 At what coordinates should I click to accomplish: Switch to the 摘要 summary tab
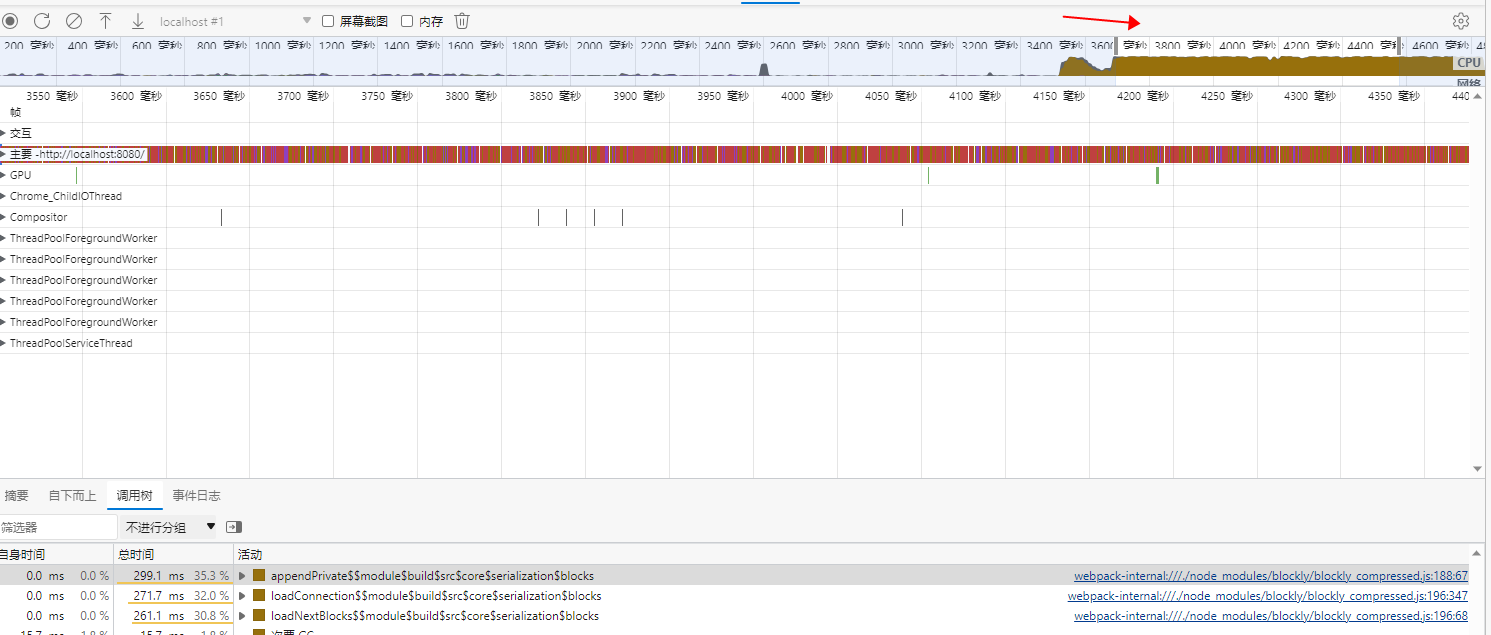click(x=16, y=494)
